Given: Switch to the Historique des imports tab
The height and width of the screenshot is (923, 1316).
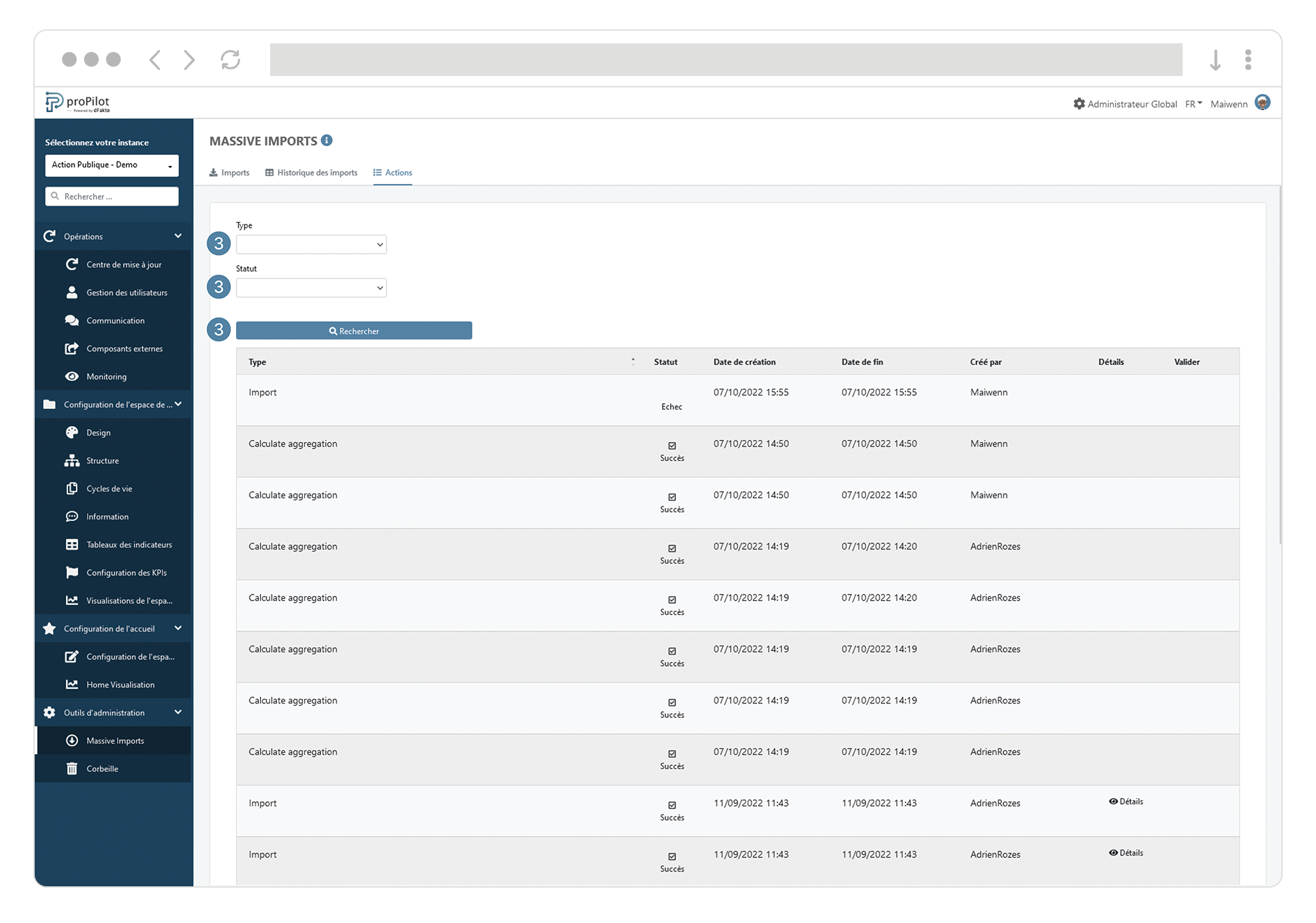Looking at the screenshot, I should click(x=311, y=172).
